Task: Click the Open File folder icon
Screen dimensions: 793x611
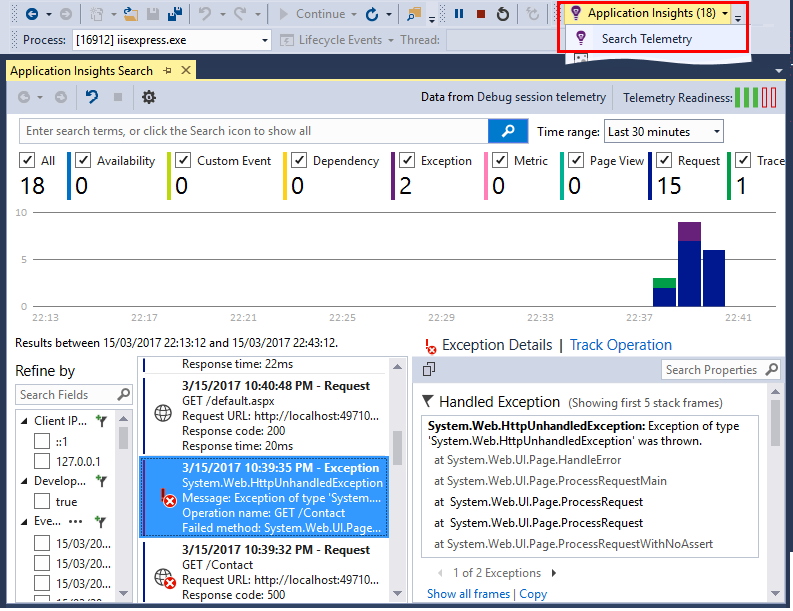Action: click(130, 14)
